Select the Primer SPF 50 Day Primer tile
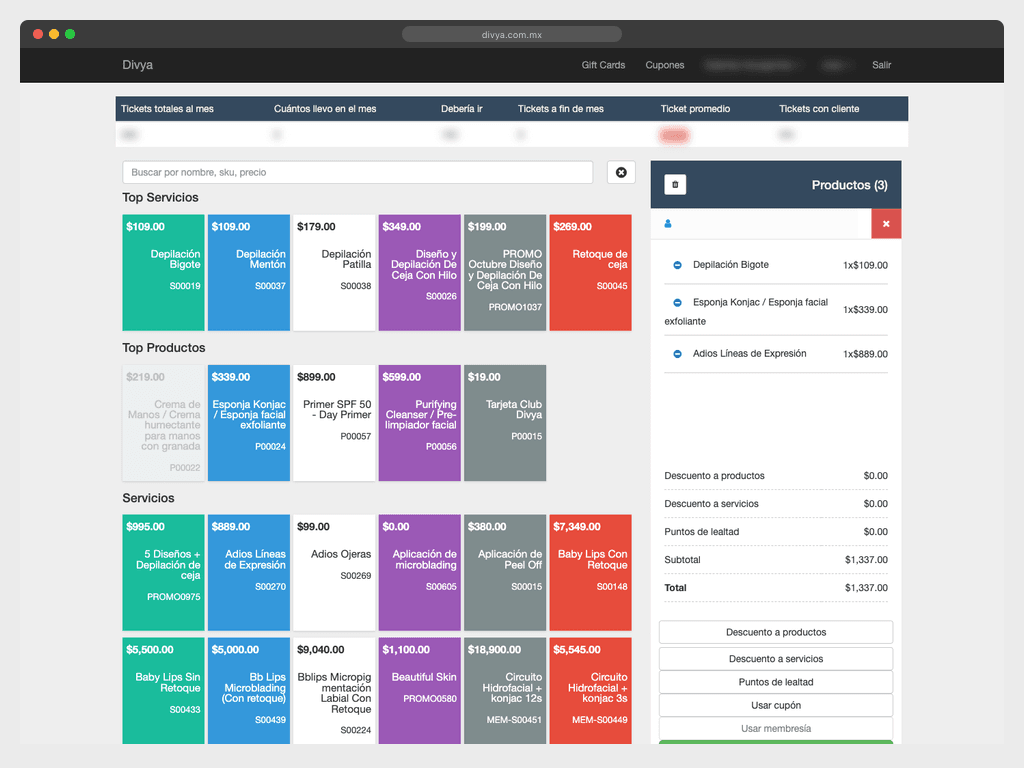Screen dimensions: 1024x768 pyautogui.click(x=334, y=423)
